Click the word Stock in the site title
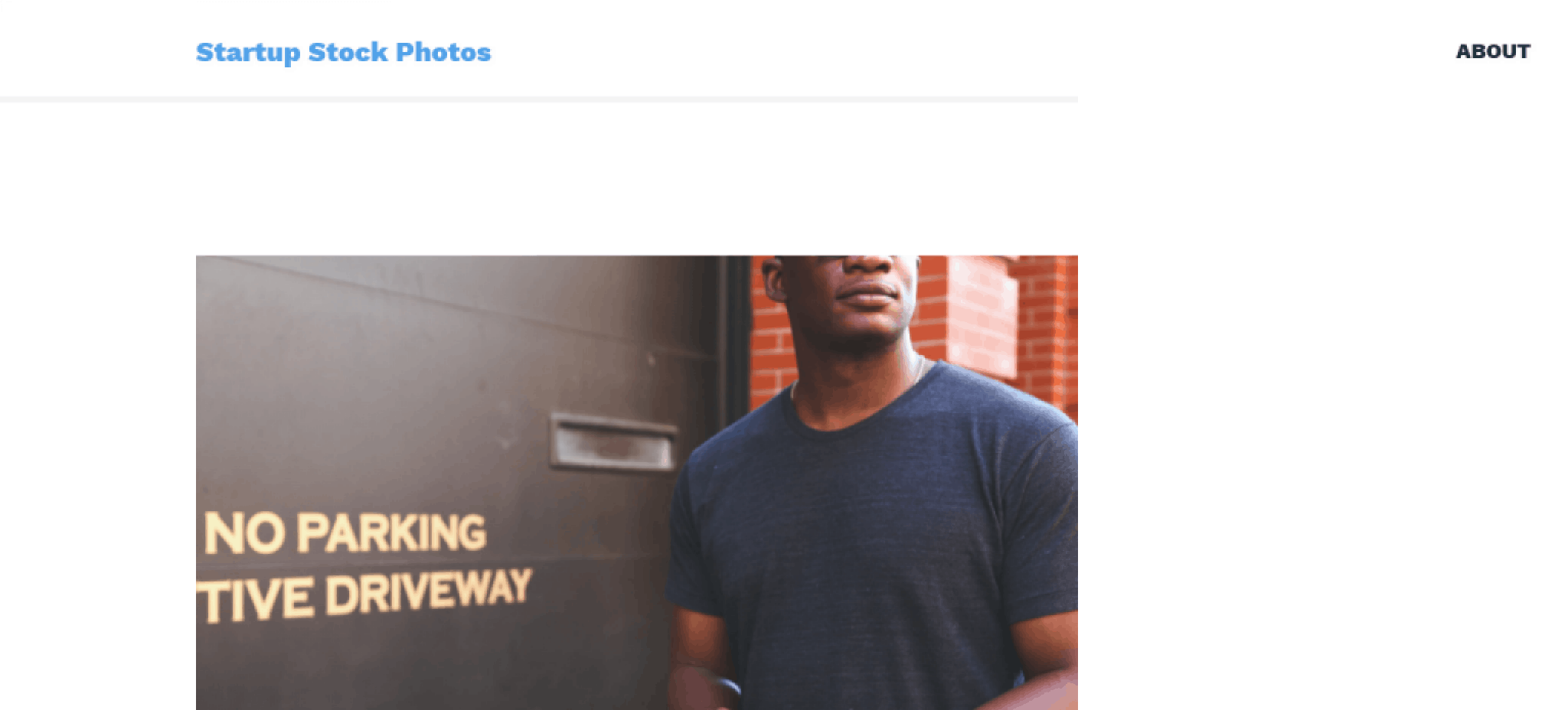The image size is (1568, 710). tap(348, 52)
